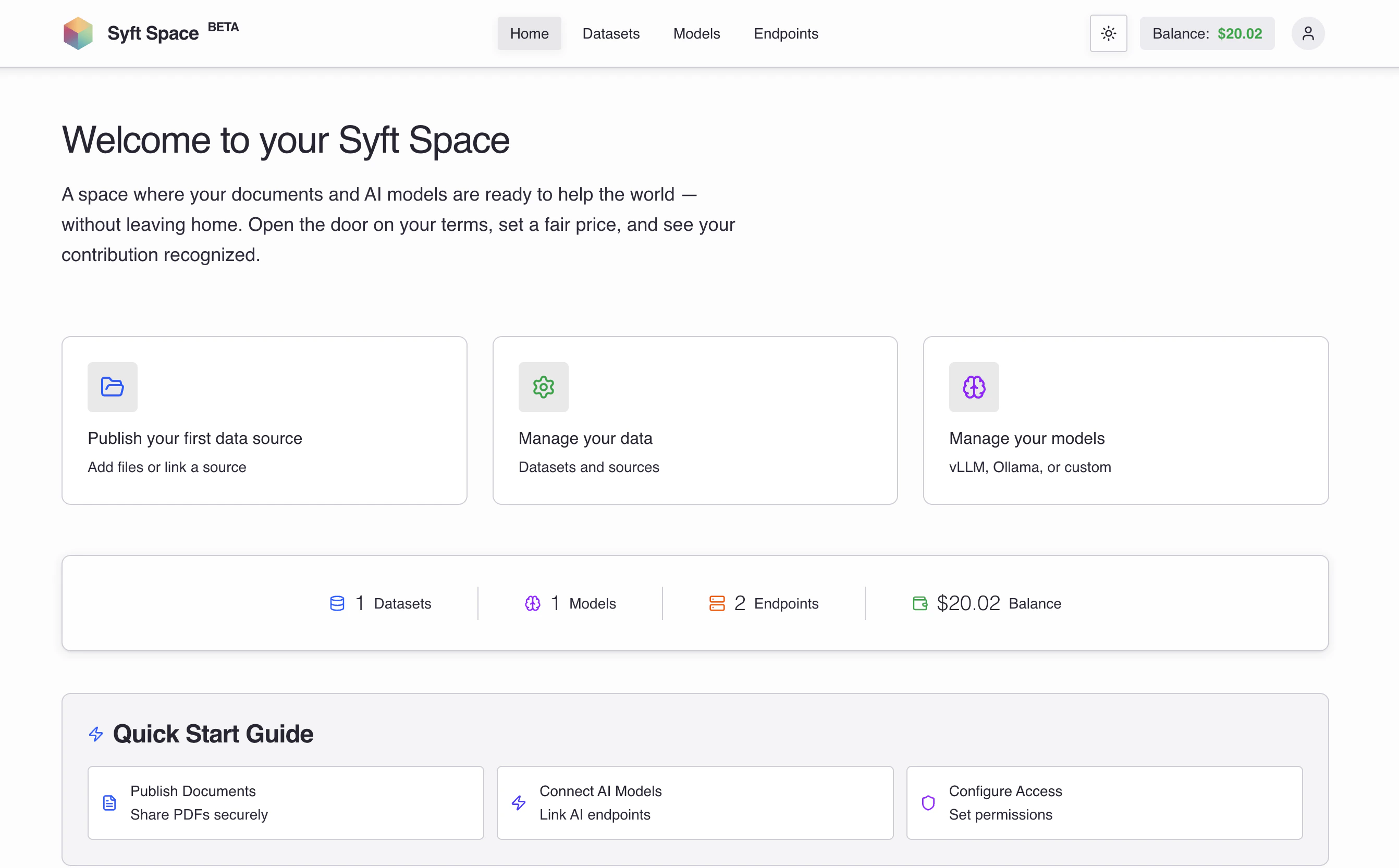The height and width of the screenshot is (868, 1399).
Task: Select the folder icon on Publish your first data source
Action: [x=112, y=387]
